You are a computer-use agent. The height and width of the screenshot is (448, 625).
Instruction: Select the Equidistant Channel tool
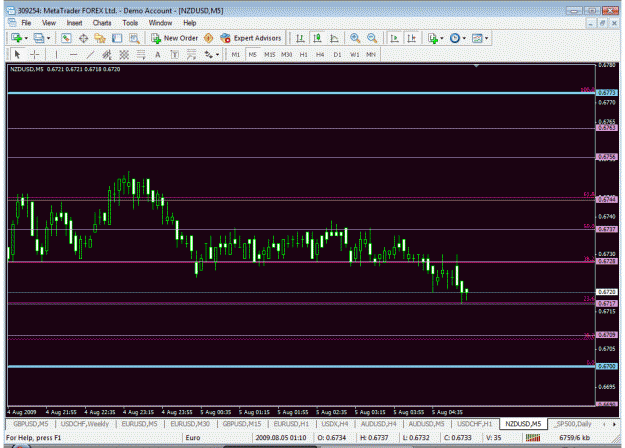[x=107, y=55]
